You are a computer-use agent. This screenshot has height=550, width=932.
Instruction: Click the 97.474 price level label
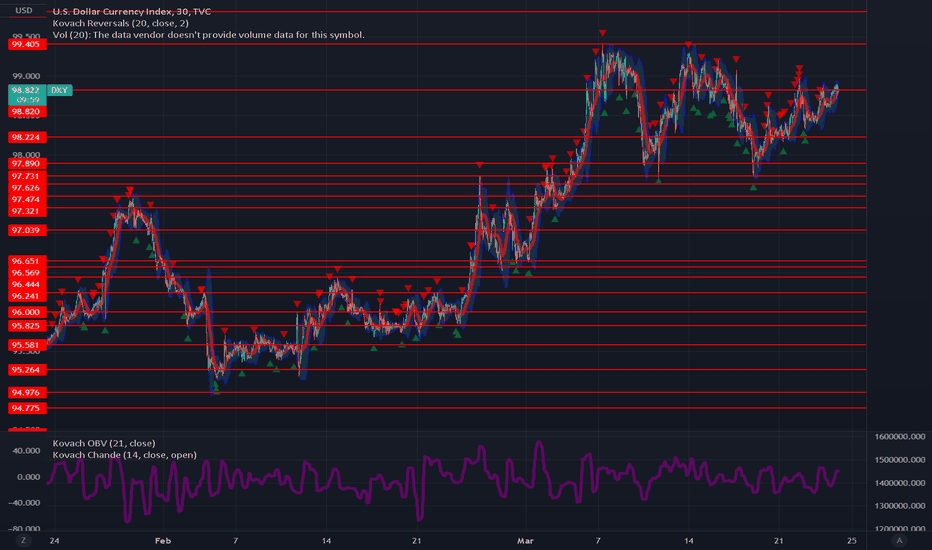coord(27,199)
